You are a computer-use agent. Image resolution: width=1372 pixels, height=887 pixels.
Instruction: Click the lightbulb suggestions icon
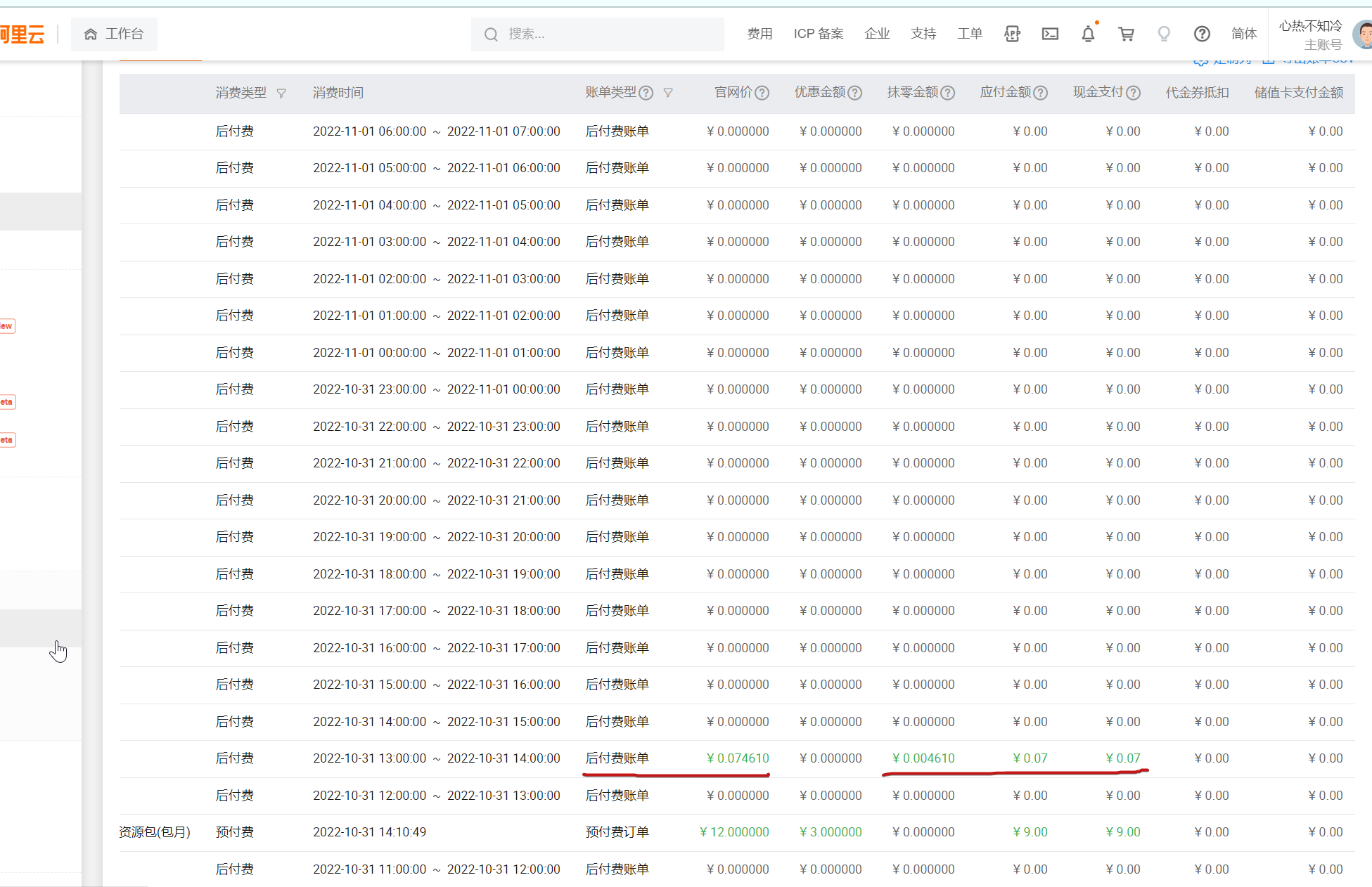point(1164,34)
